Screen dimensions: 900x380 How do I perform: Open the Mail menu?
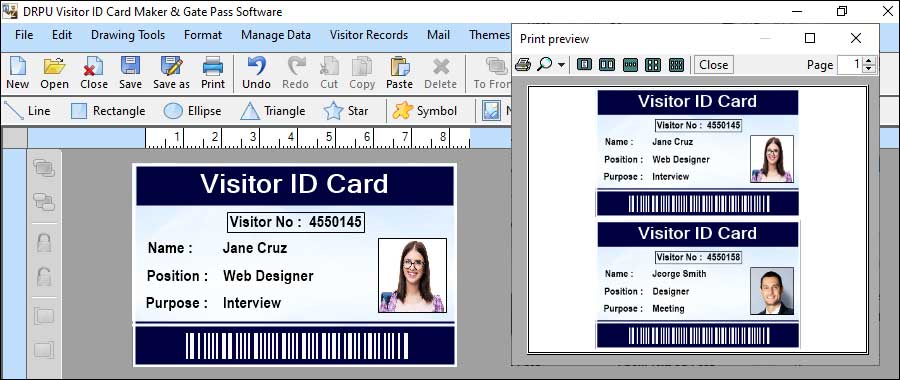[439, 35]
